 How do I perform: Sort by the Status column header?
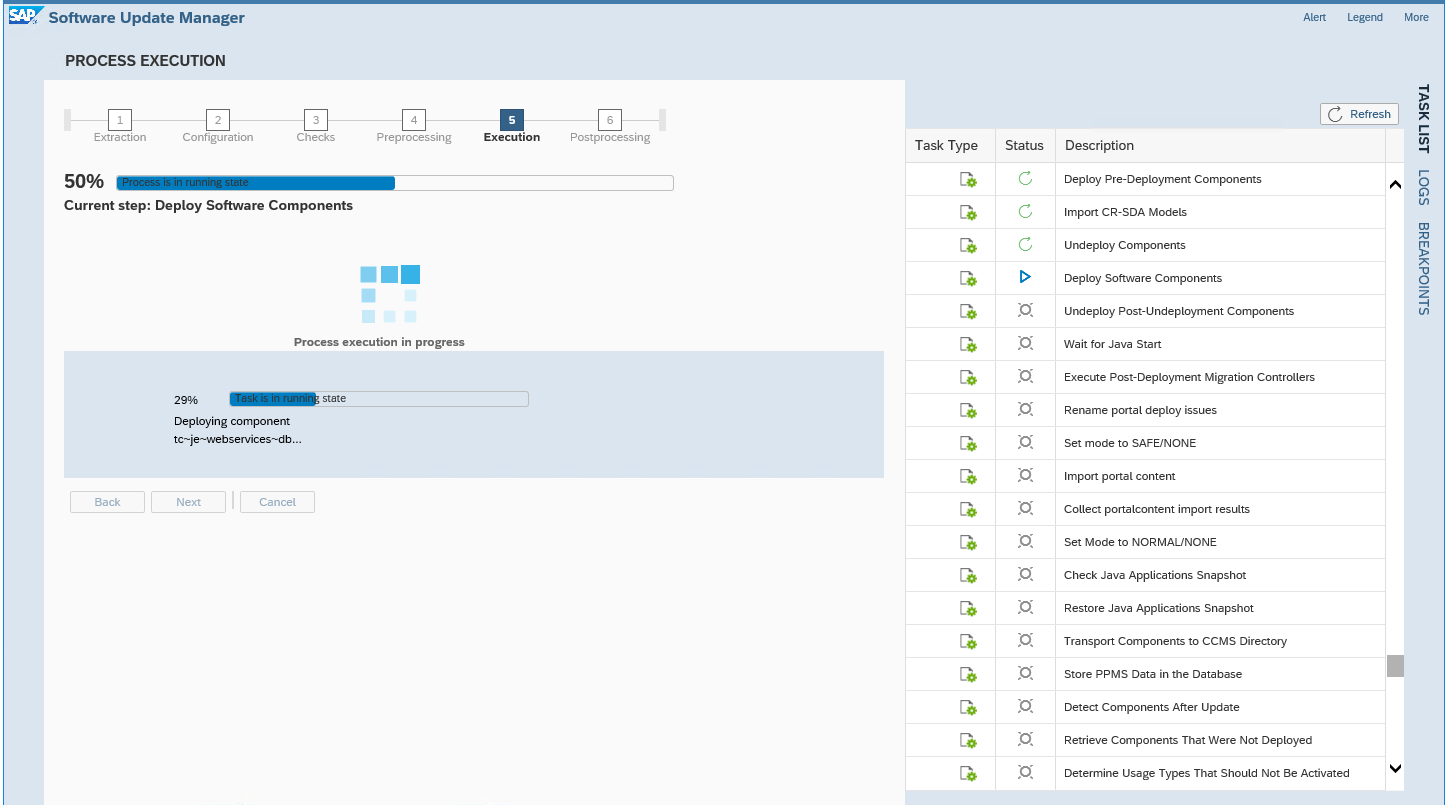tap(1025, 146)
